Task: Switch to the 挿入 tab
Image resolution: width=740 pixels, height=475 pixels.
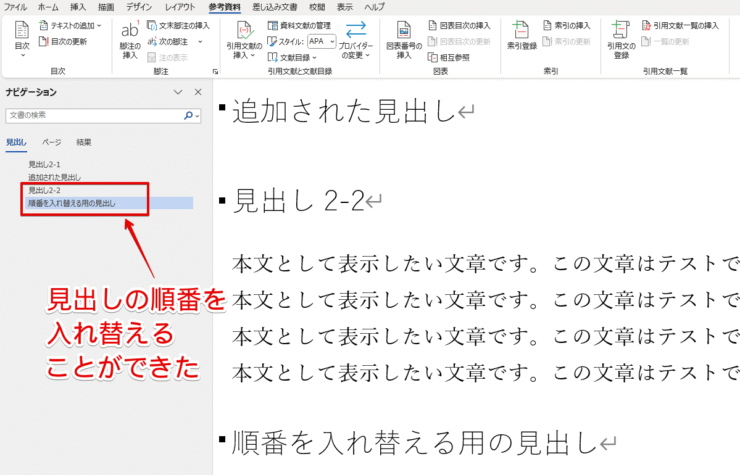Action: (x=78, y=7)
